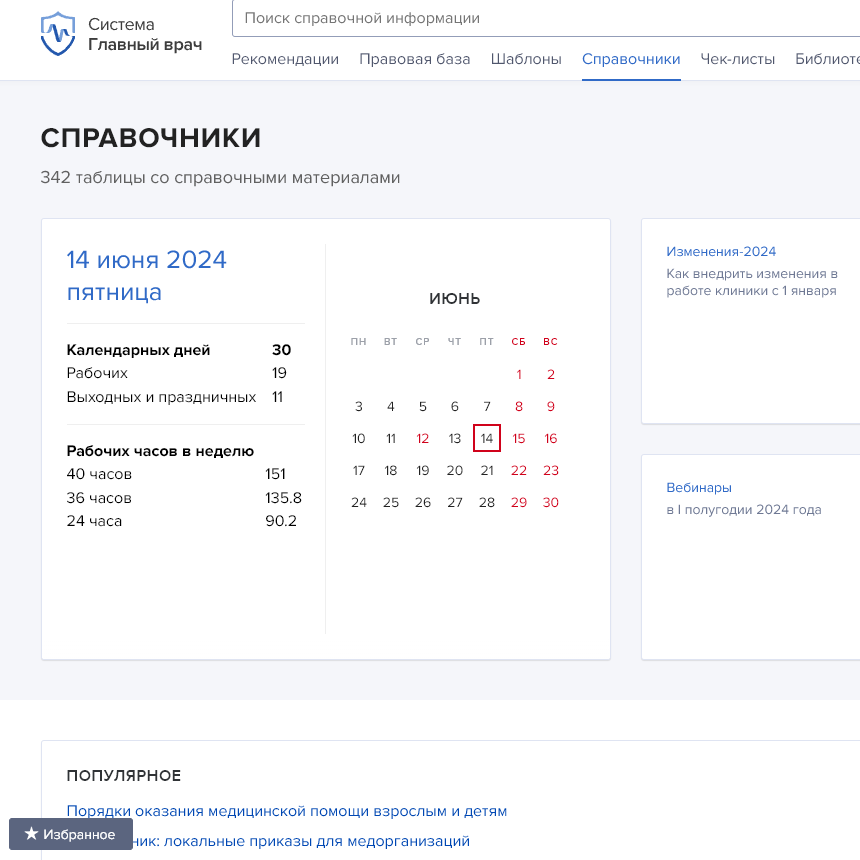The width and height of the screenshot is (860, 860).
Task: Click date 21 in the calendar
Action: 487,471
